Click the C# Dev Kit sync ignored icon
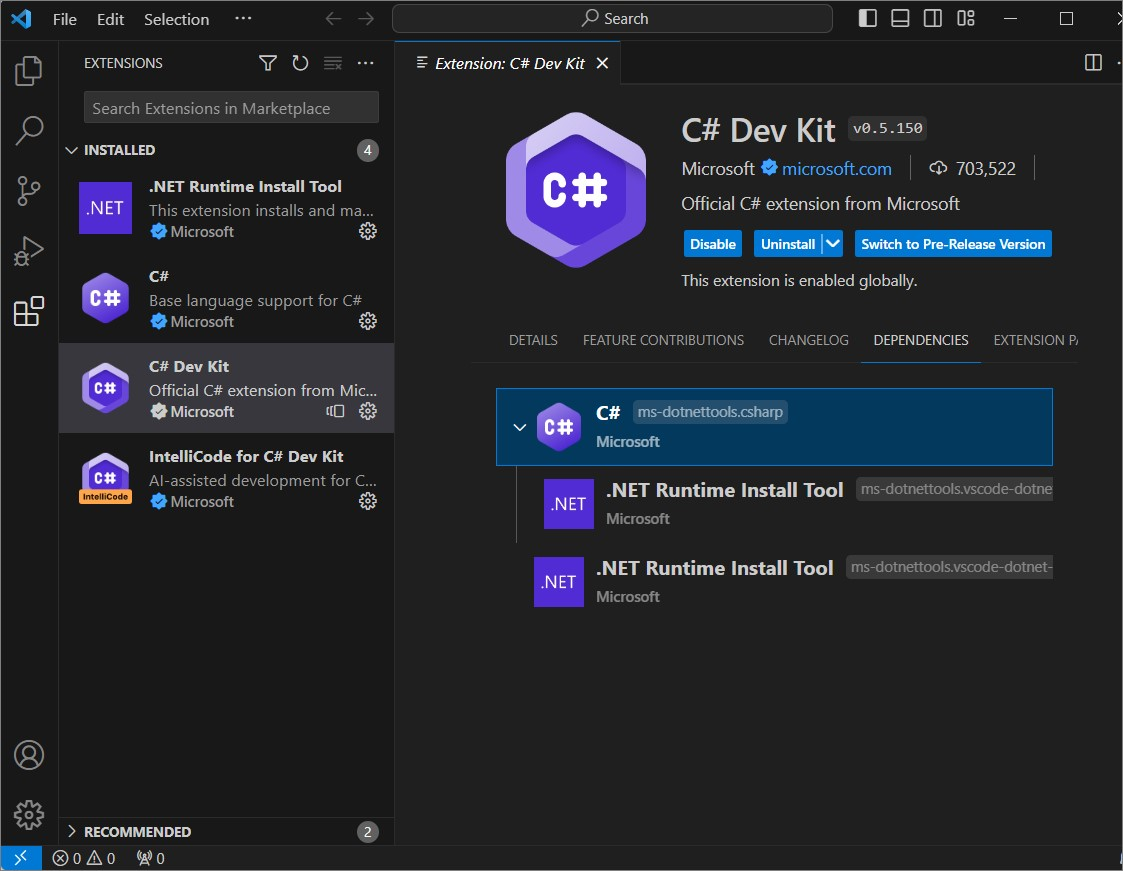This screenshot has width=1123, height=871. coord(335,411)
